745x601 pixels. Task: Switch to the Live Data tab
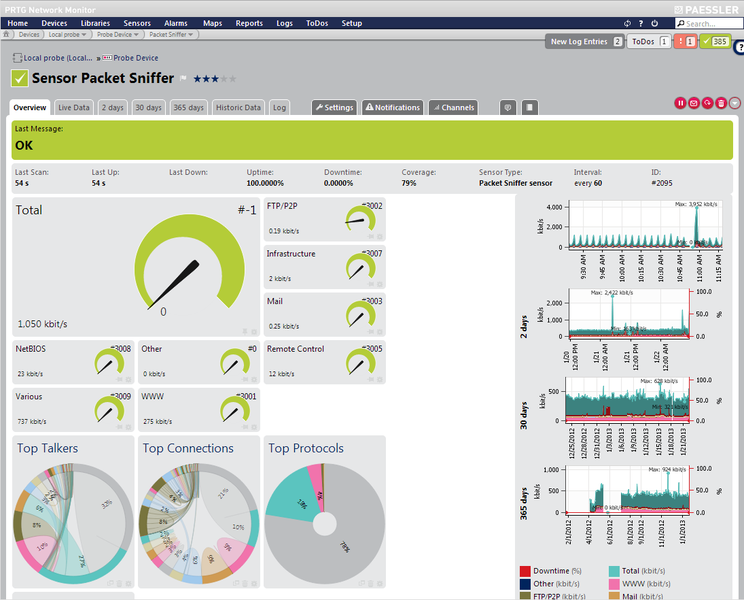click(74, 108)
